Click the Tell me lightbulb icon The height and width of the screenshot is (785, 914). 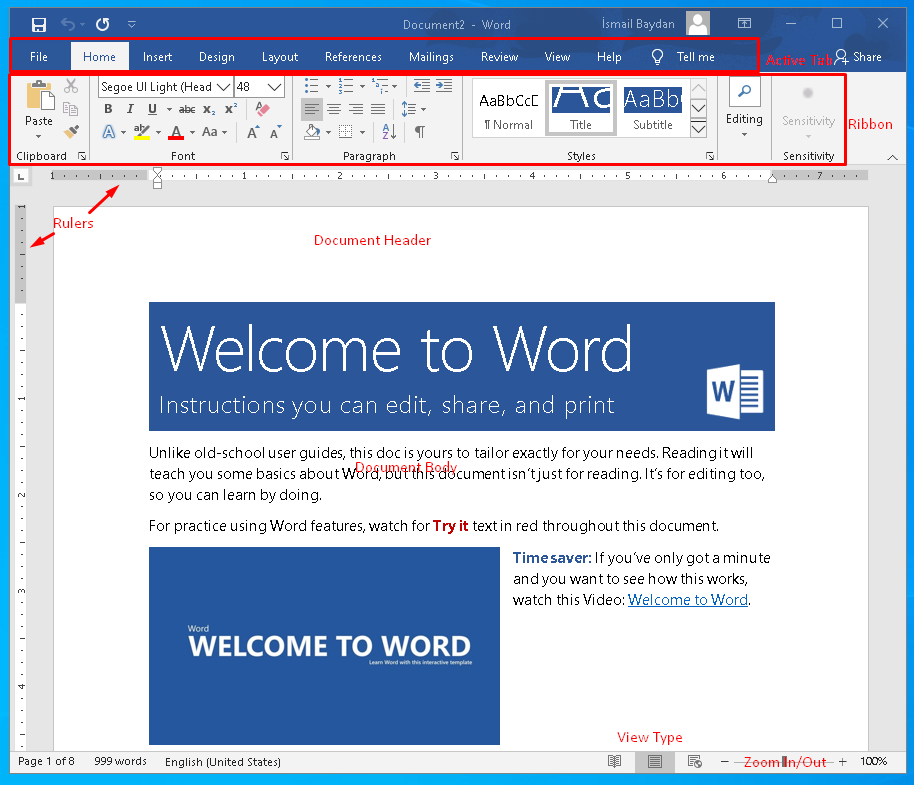pos(657,57)
